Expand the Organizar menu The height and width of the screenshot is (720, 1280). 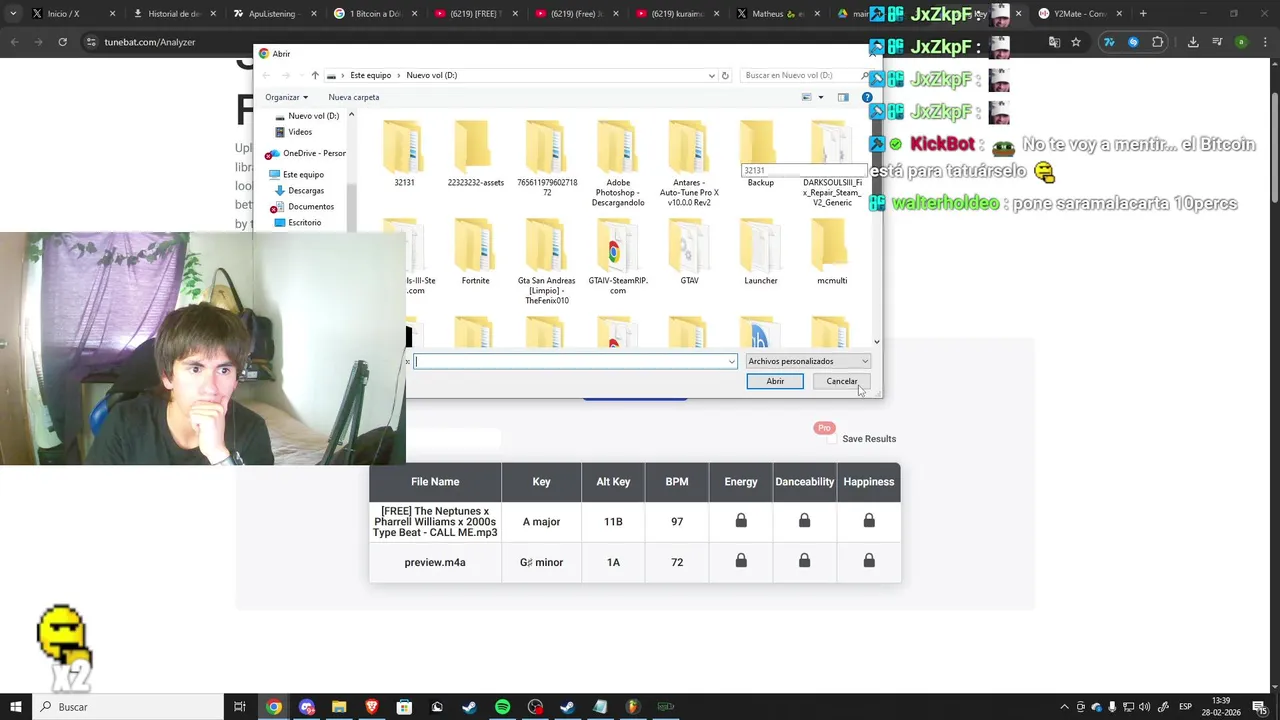point(286,97)
